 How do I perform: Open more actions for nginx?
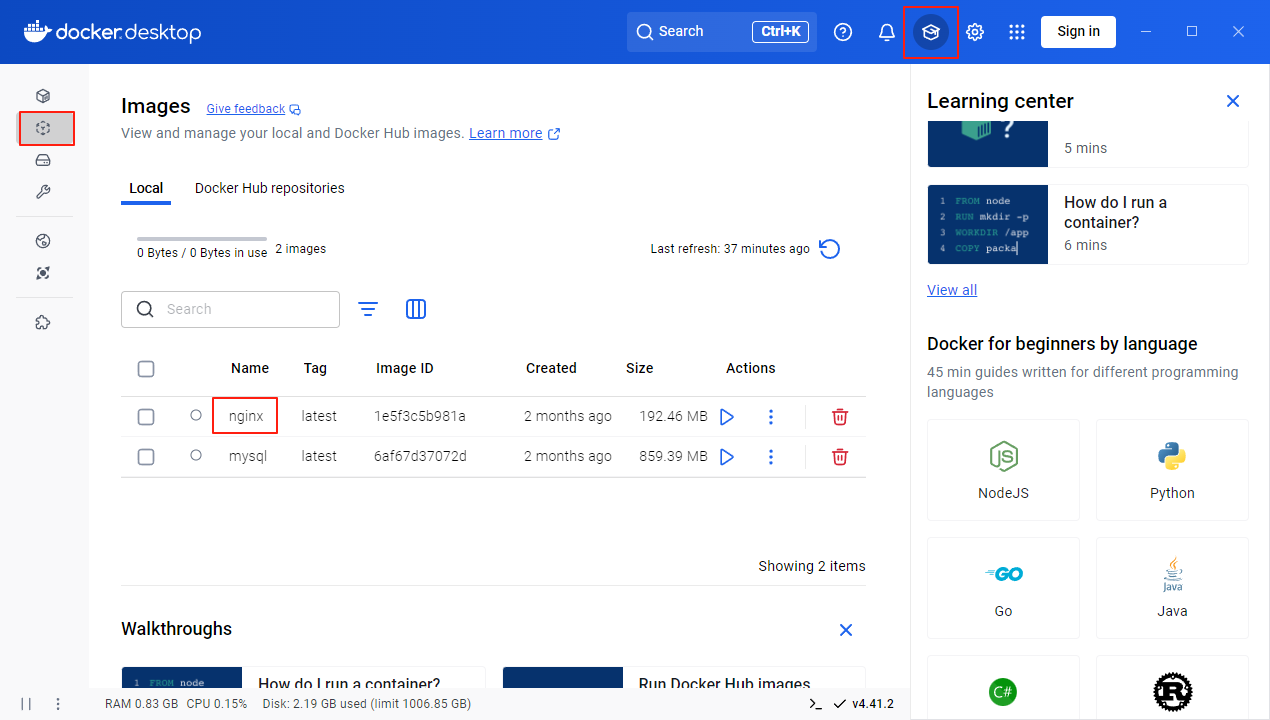tap(771, 416)
